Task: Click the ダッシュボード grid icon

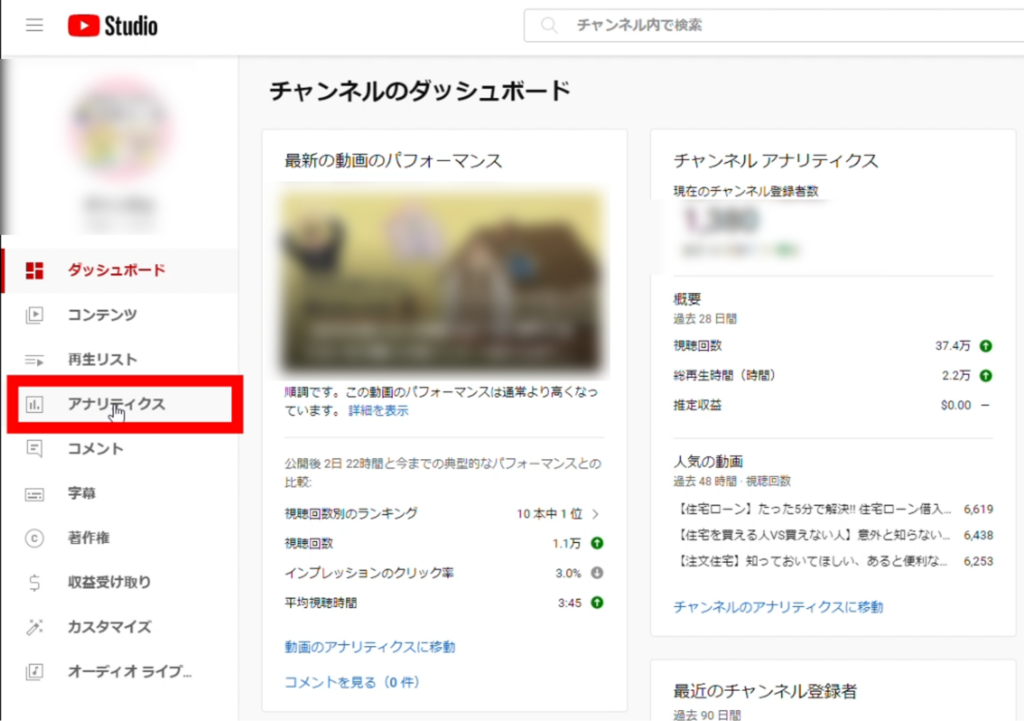Action: [35, 270]
